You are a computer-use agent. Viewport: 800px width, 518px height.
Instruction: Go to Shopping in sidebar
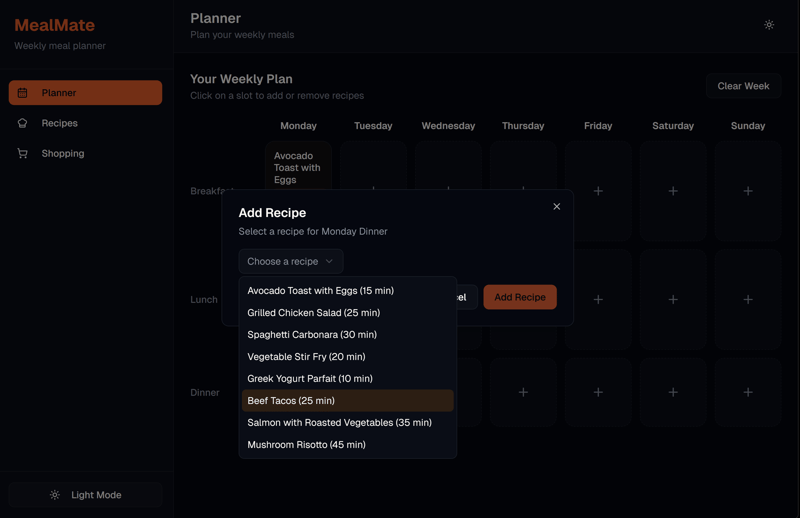pos(63,153)
